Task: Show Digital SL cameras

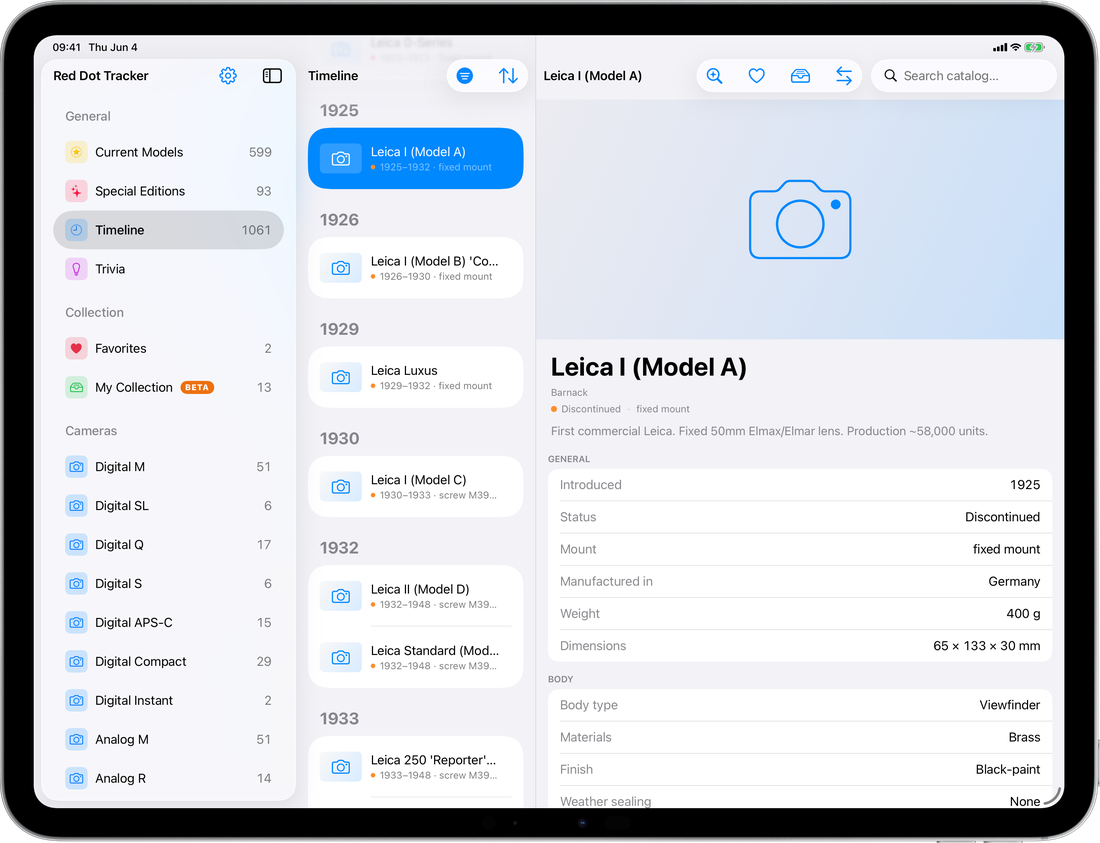Action: tap(168, 506)
